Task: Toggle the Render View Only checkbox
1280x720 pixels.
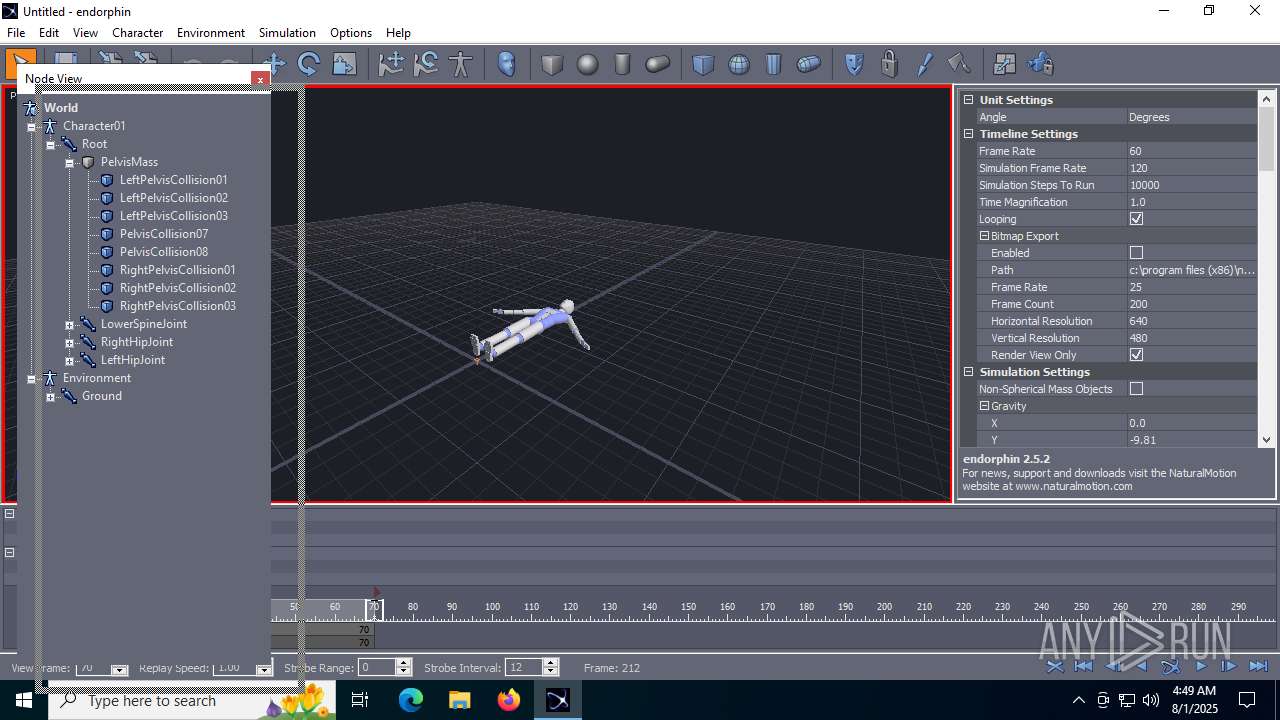Action: (1136, 355)
